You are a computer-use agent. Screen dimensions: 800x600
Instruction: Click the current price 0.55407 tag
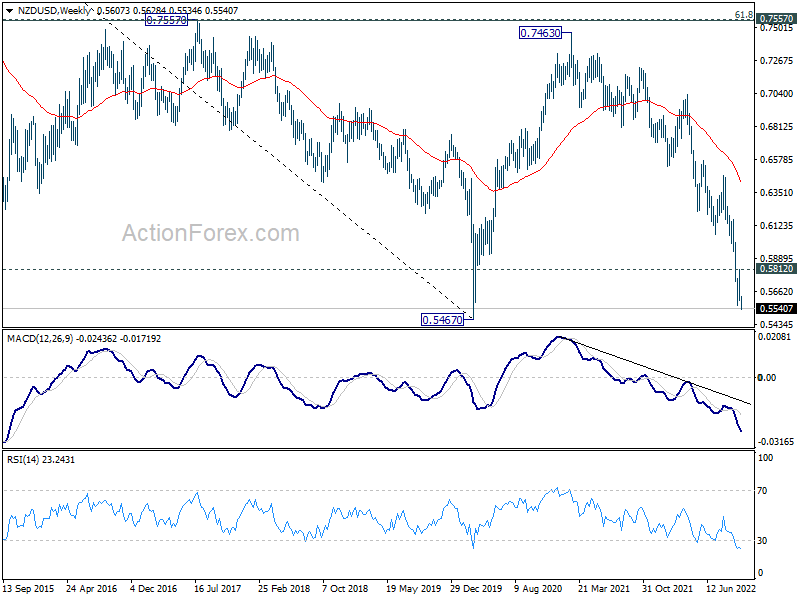point(777,309)
